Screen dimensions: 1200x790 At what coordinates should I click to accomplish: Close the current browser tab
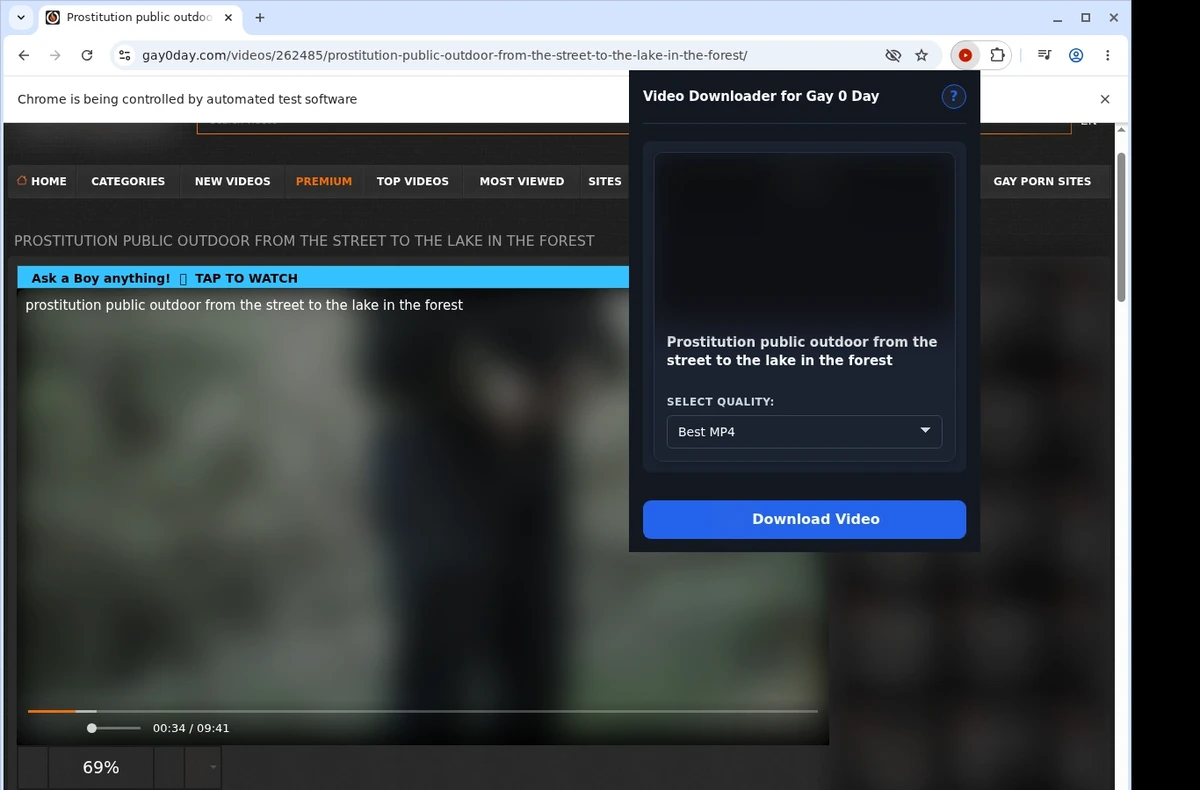(226, 17)
